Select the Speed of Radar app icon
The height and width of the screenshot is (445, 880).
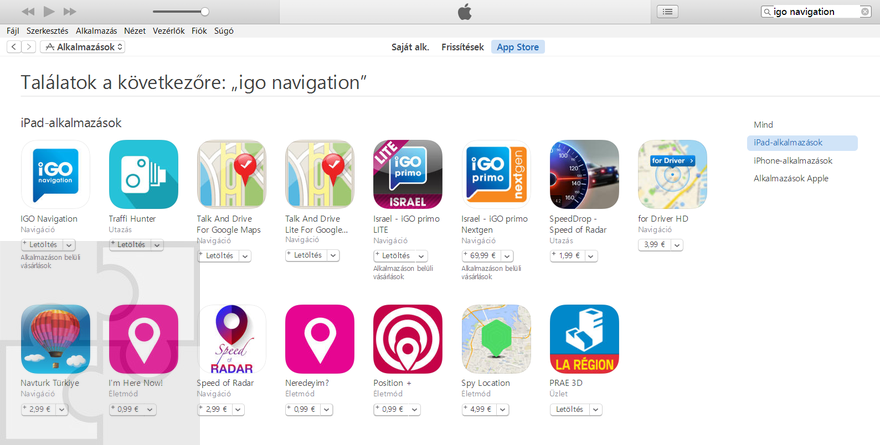tap(231, 339)
